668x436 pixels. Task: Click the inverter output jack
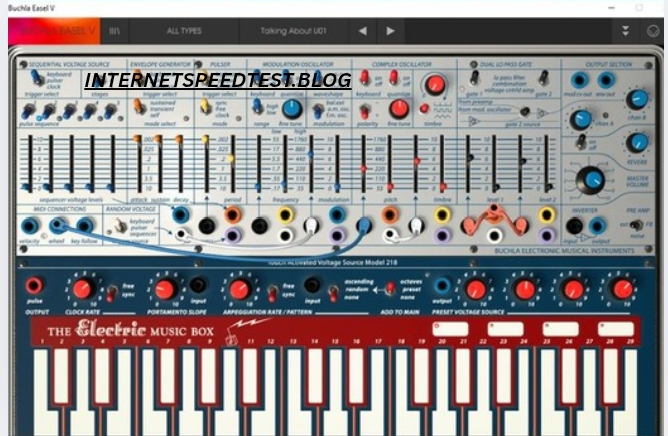tap(597, 226)
